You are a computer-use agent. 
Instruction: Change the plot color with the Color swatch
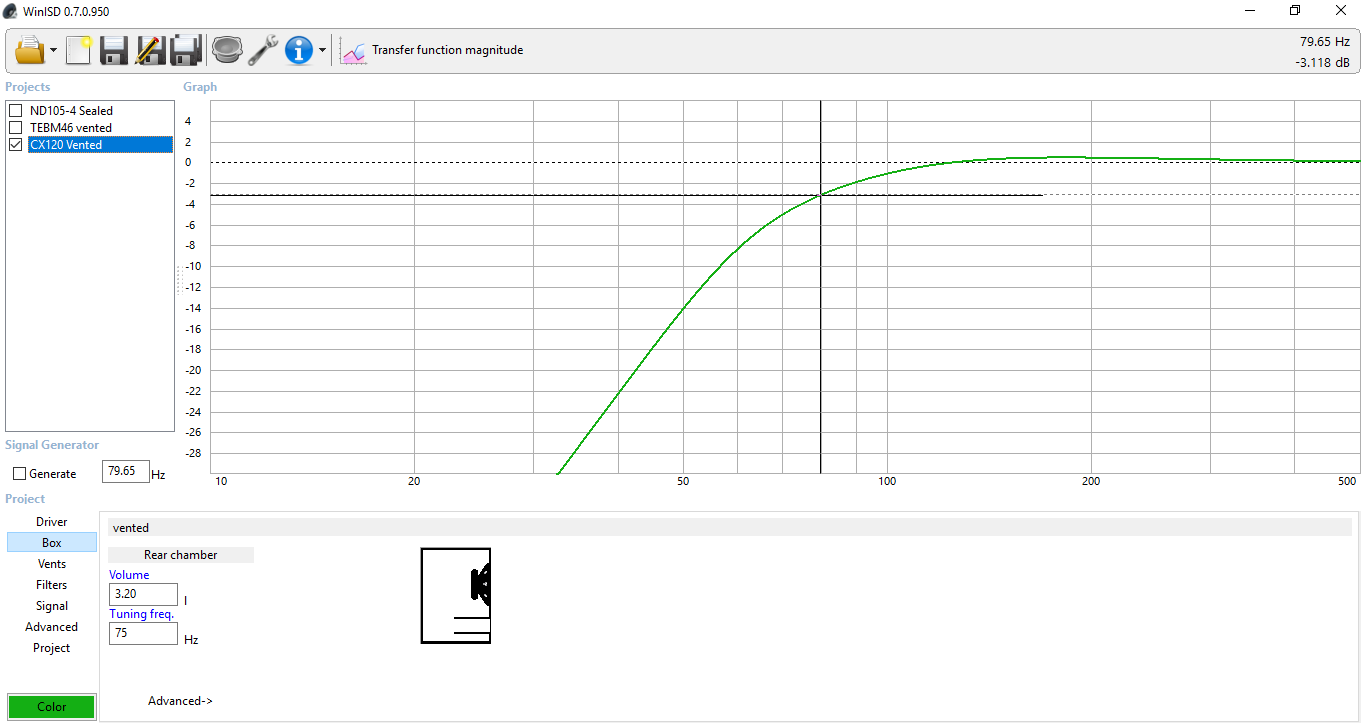(x=51, y=706)
